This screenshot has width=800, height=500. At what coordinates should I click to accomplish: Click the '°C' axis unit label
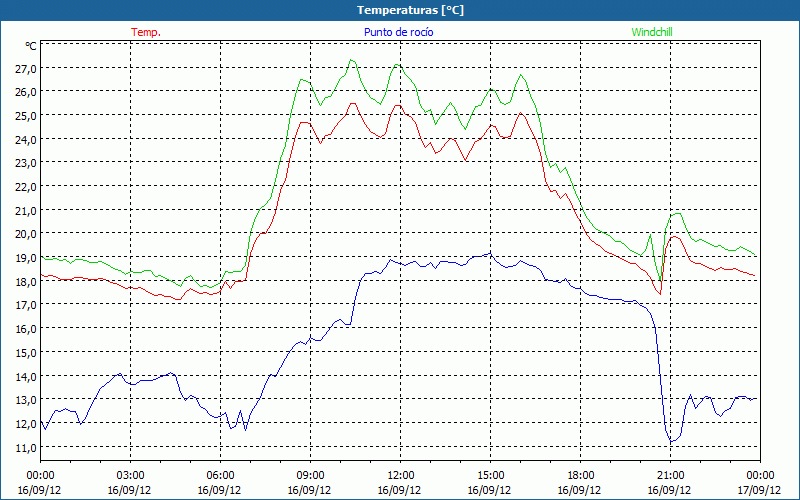(x=31, y=46)
